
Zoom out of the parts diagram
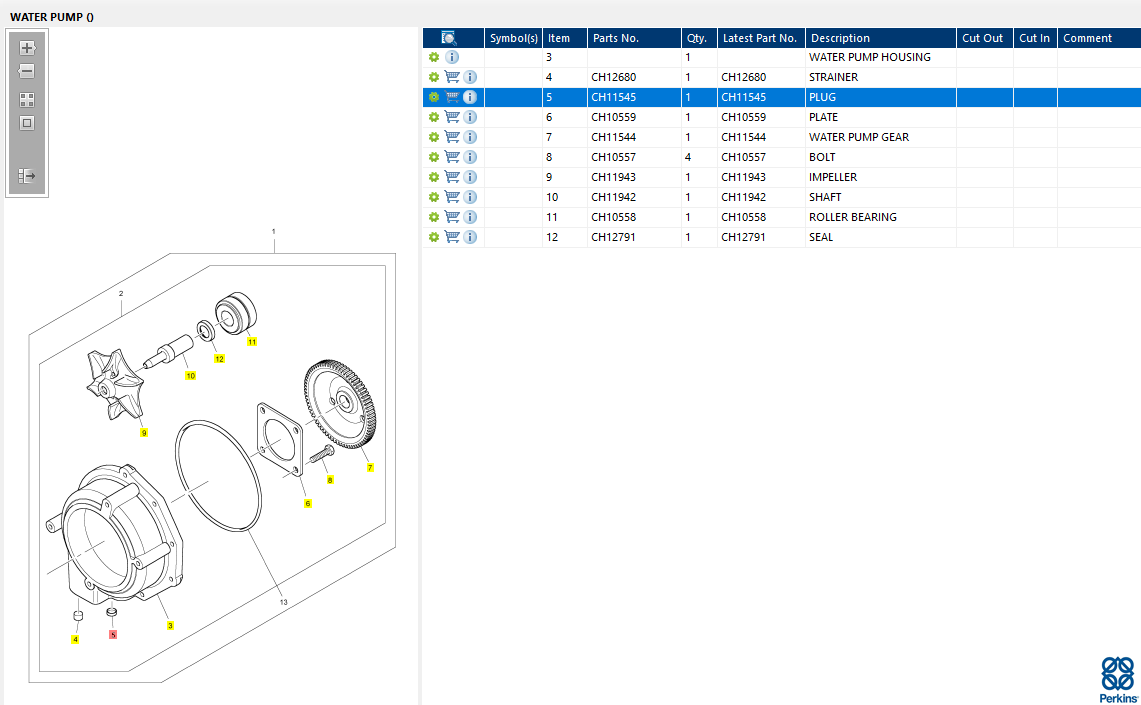27,72
